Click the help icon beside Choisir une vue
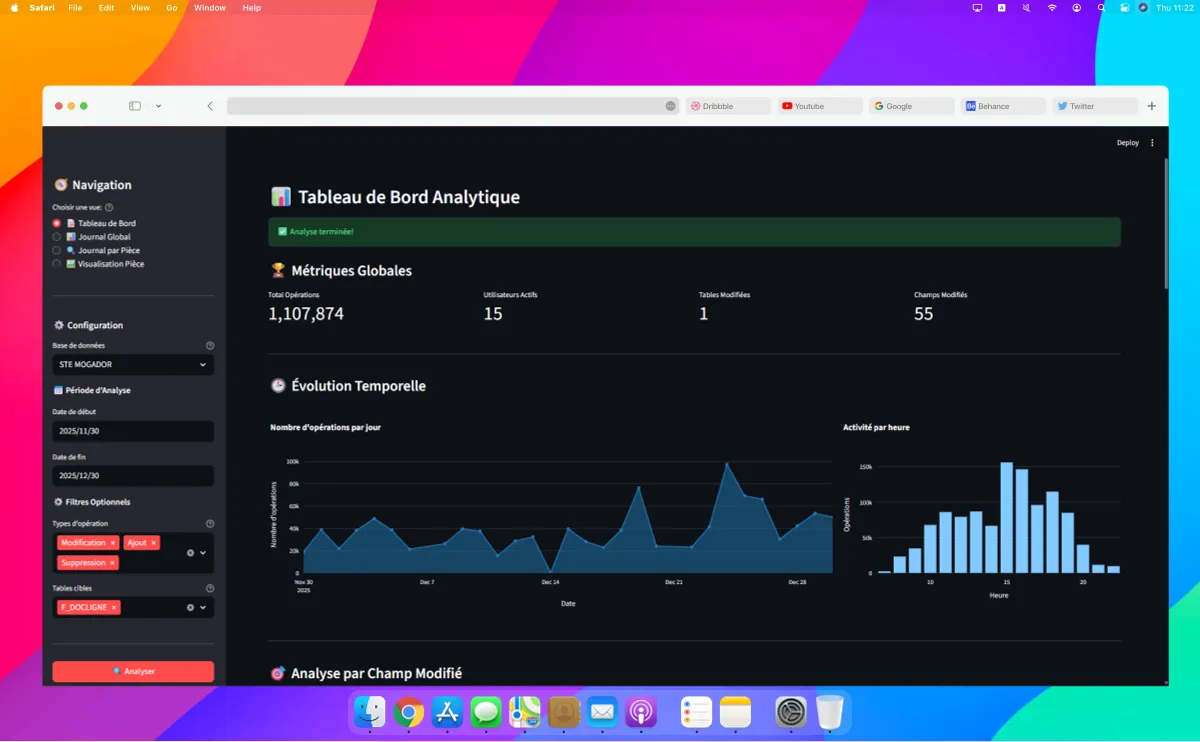Screen dimensions: 1200x742 pyautogui.click(x=107, y=206)
